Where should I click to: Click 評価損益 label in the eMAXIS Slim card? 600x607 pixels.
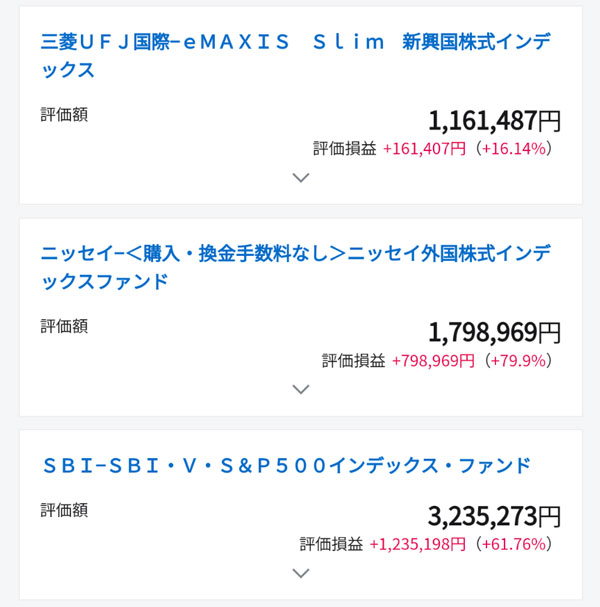[x=344, y=149]
